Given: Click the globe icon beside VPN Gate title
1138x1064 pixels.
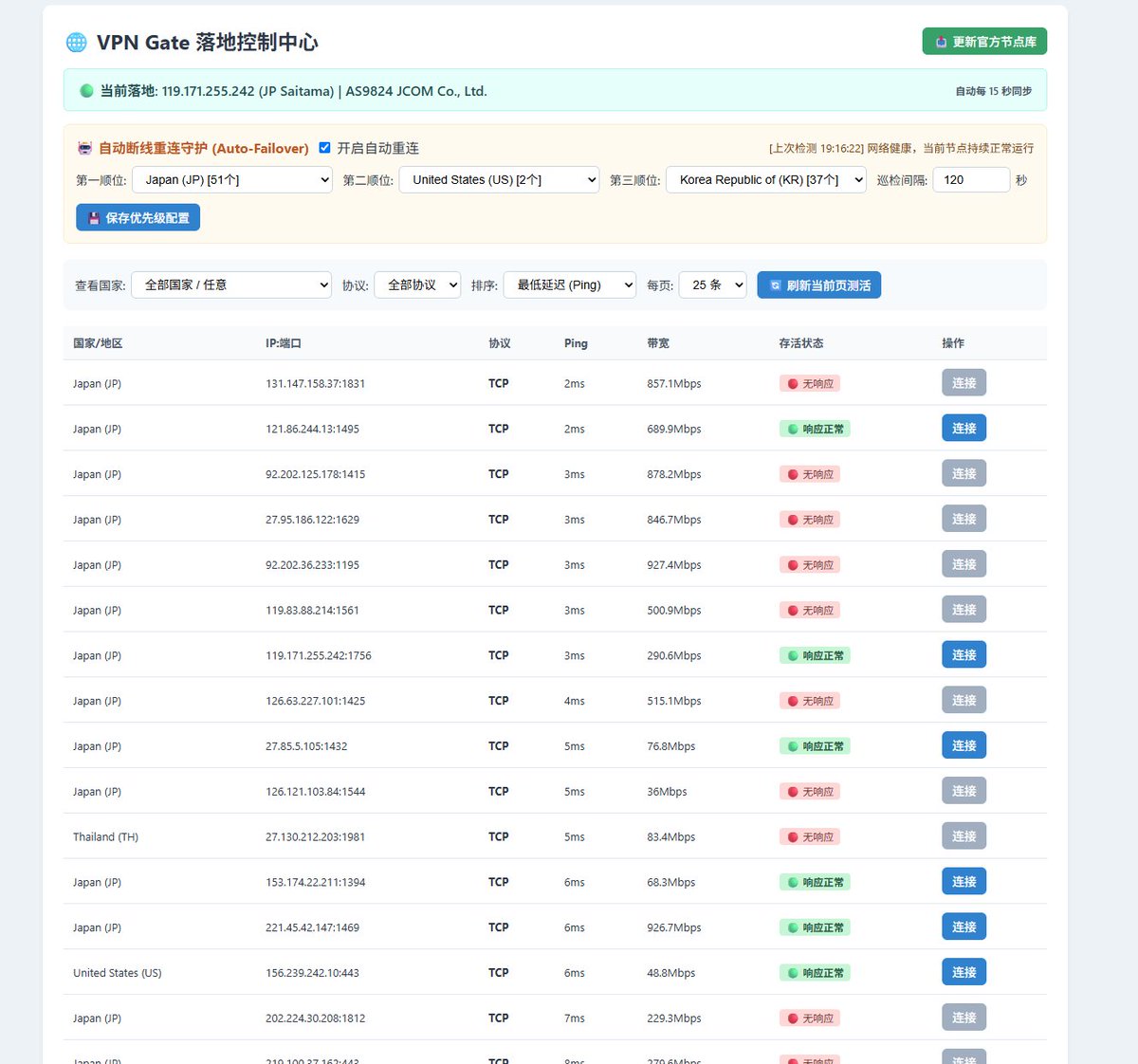Looking at the screenshot, I should [x=76, y=42].
